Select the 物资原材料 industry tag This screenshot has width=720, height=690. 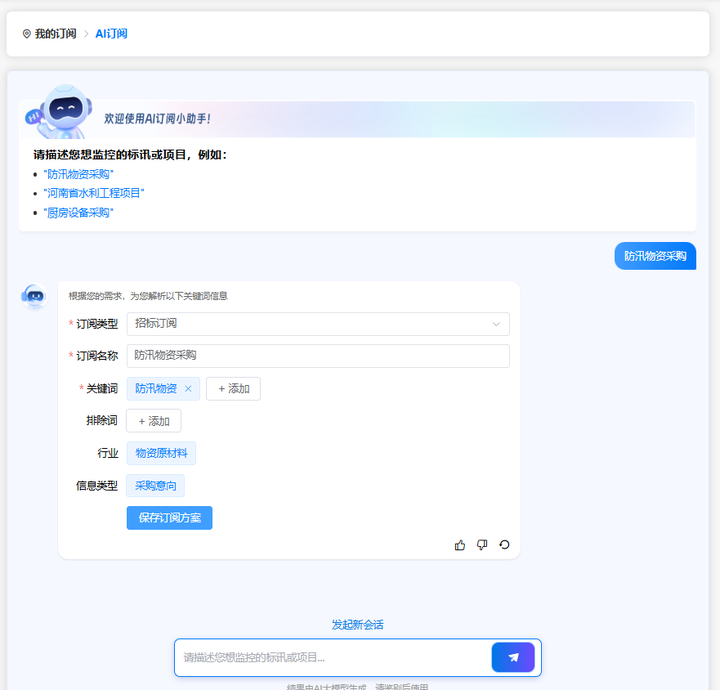[161, 453]
